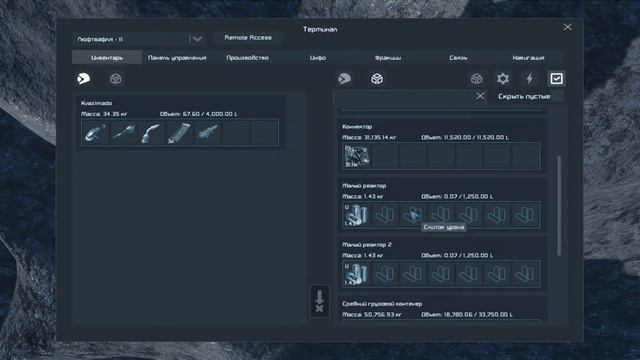Select the 3x stacked item in Xvazimado inventory

click(x=180, y=132)
